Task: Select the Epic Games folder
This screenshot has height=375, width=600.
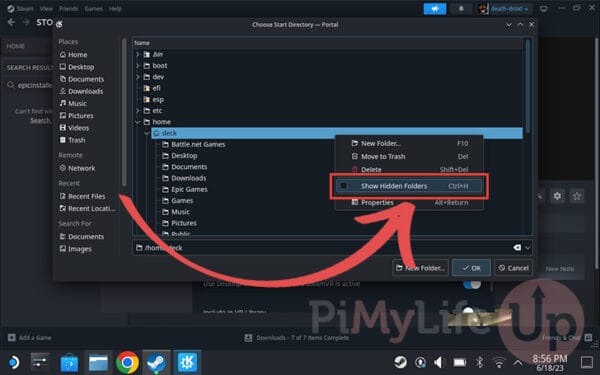Action: tap(185, 189)
